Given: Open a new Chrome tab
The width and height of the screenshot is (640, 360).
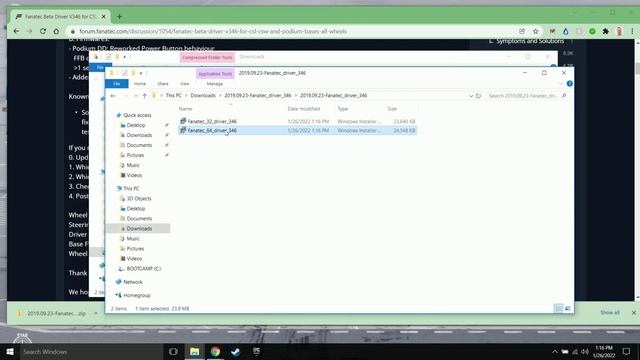Looking at the screenshot, I should [x=119, y=16].
